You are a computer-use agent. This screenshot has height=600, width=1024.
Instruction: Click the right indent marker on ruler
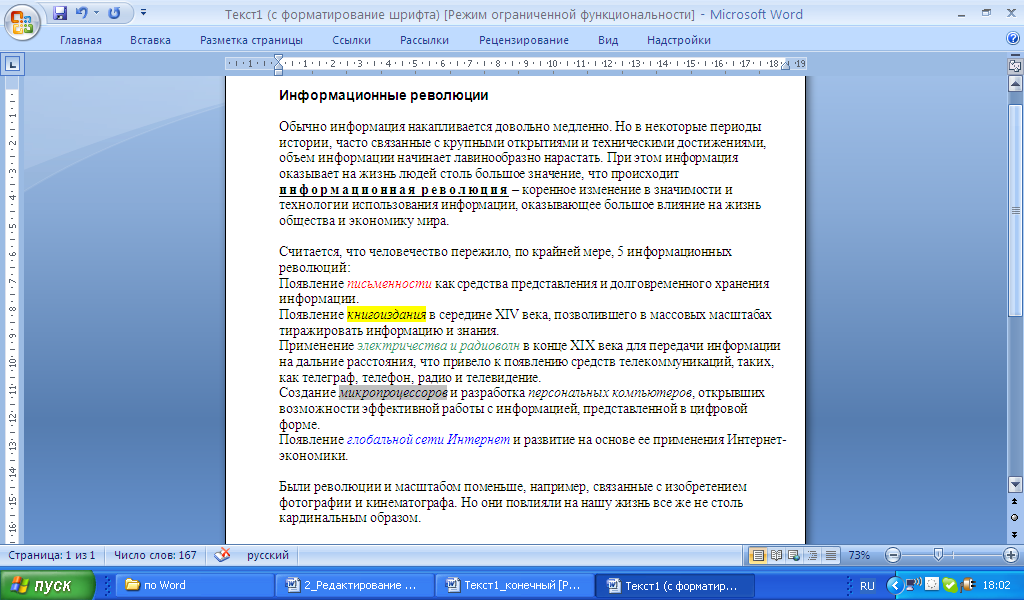coord(785,66)
